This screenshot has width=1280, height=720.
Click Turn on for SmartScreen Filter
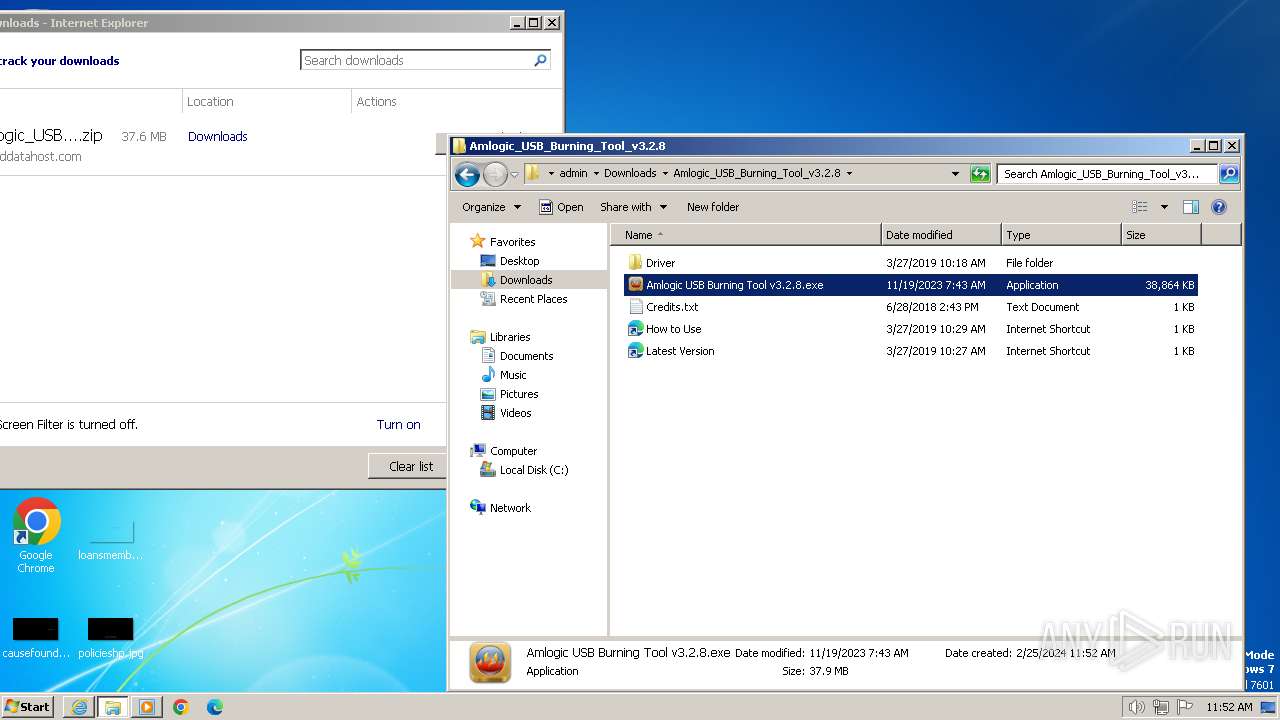(398, 424)
